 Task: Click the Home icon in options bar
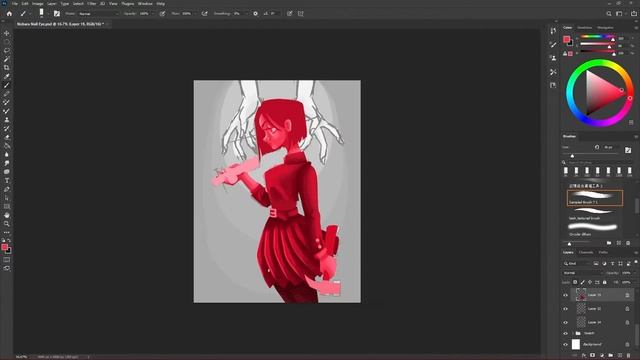coord(9,13)
